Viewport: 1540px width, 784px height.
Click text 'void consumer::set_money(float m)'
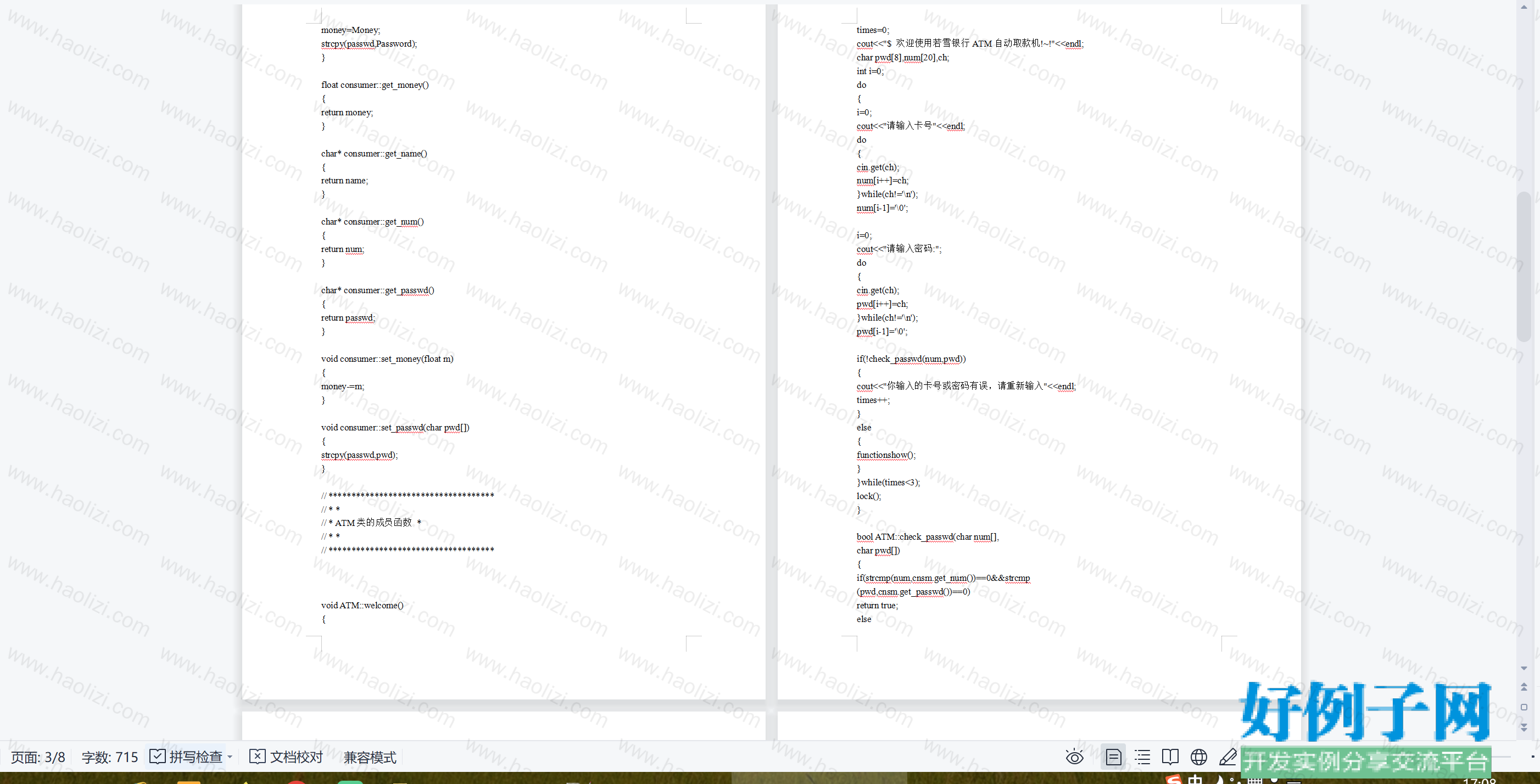(x=387, y=359)
